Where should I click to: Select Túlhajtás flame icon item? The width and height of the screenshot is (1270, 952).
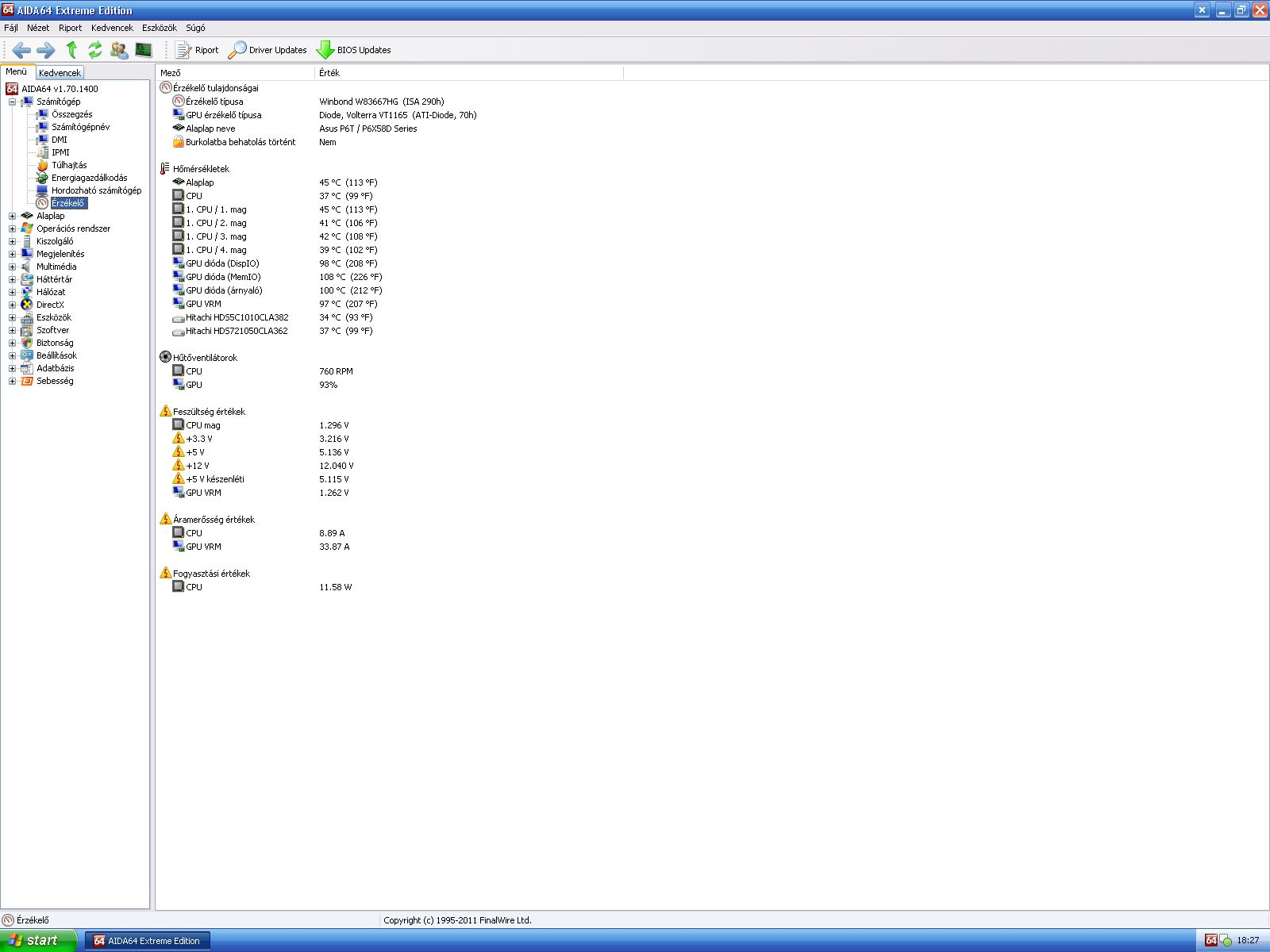[43, 165]
